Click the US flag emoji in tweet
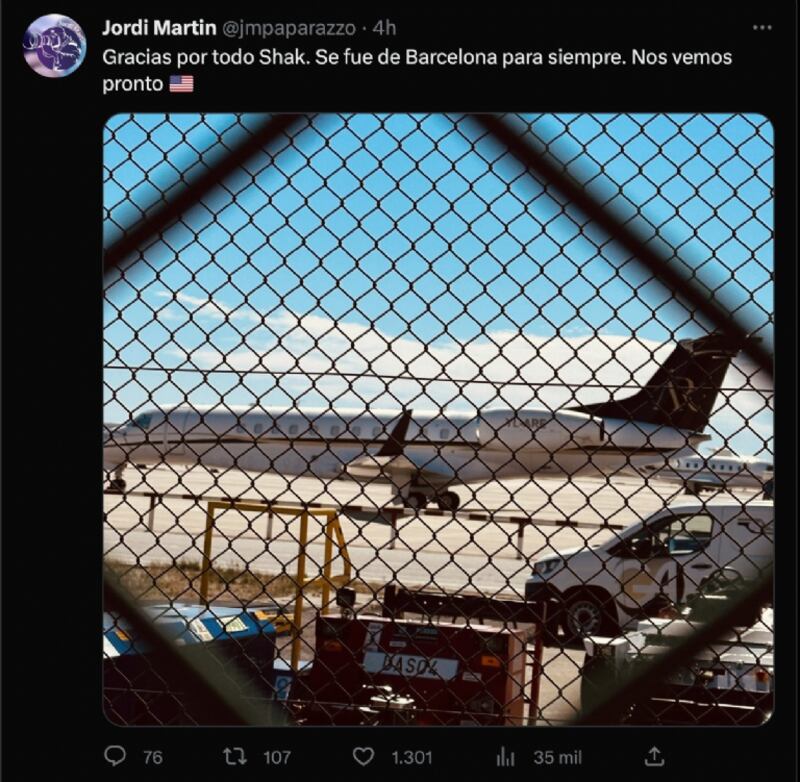Image resolution: width=800 pixels, height=782 pixels. [x=181, y=84]
